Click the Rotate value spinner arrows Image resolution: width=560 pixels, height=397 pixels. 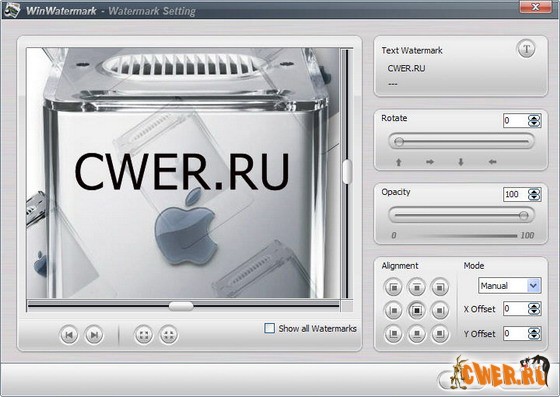(534, 121)
